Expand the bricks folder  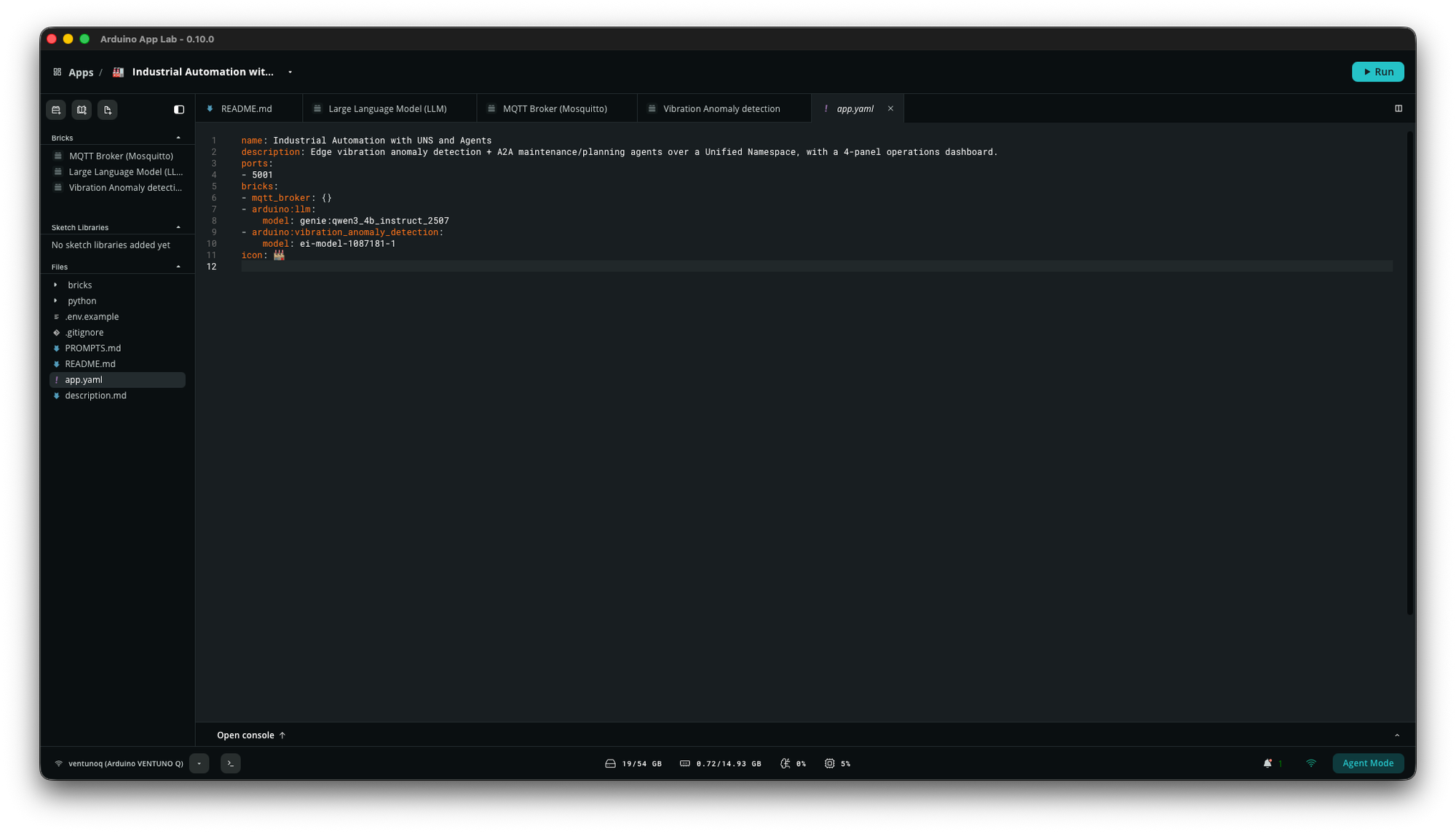click(x=55, y=285)
